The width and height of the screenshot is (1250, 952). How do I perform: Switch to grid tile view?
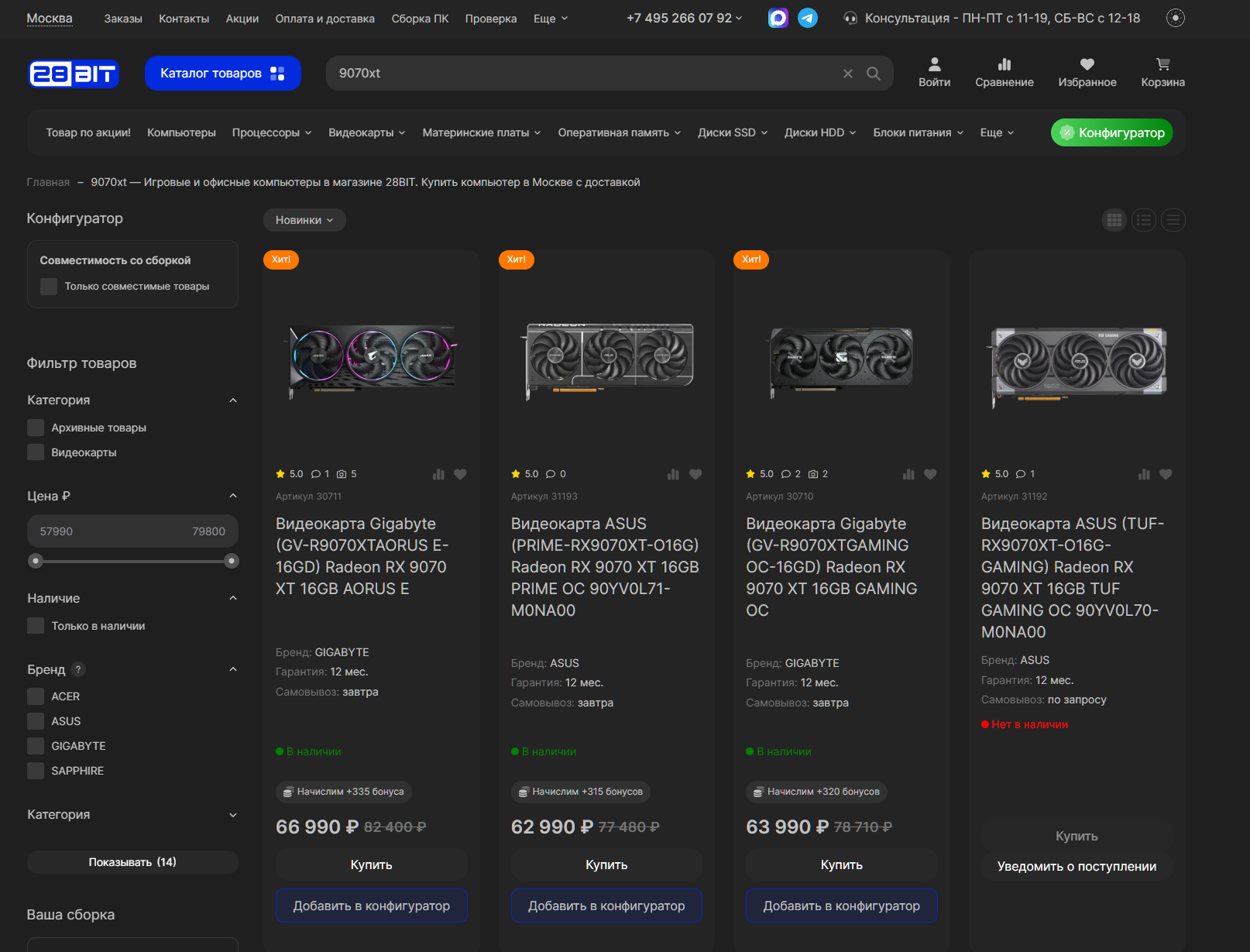pos(1114,220)
